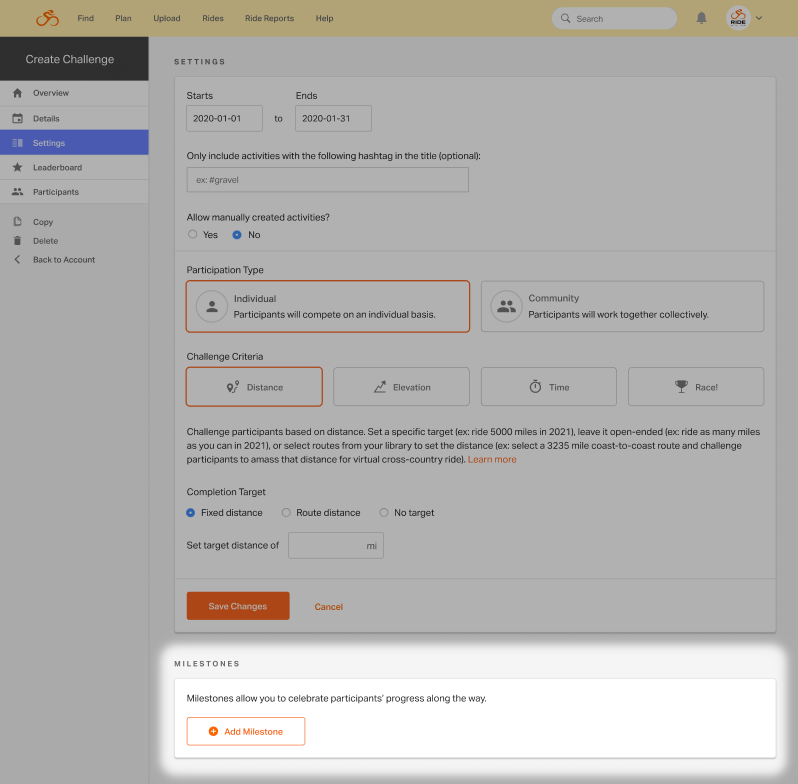Open the Rides menu
Image resolution: width=798 pixels, height=784 pixels.
[213, 18]
